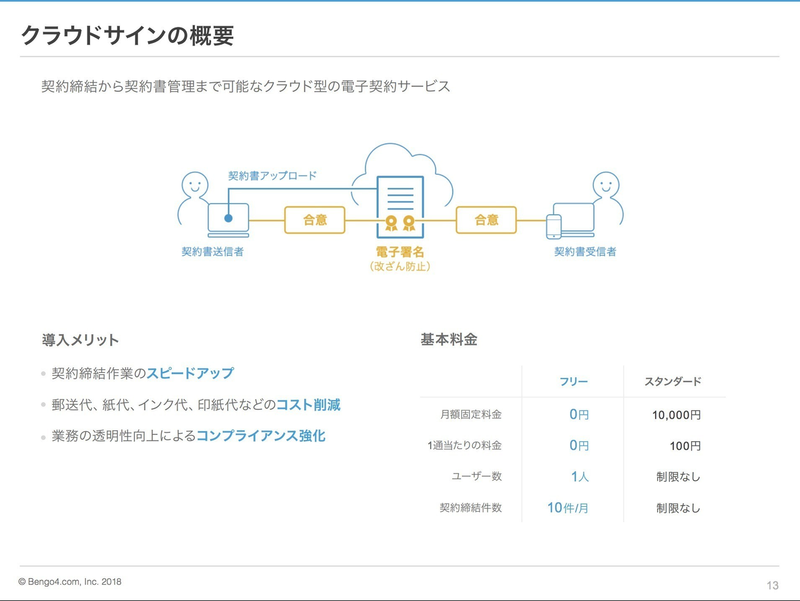
Task: Click the 10,000円 monthly fee value
Action: tap(676, 414)
